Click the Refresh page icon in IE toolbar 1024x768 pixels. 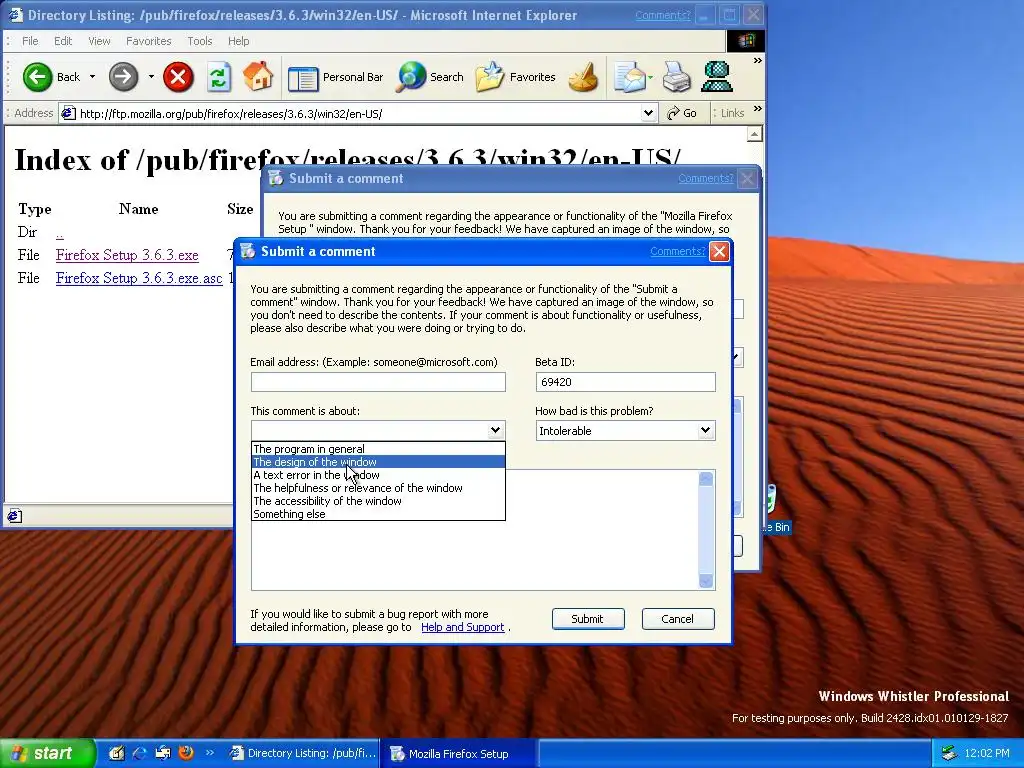219,77
